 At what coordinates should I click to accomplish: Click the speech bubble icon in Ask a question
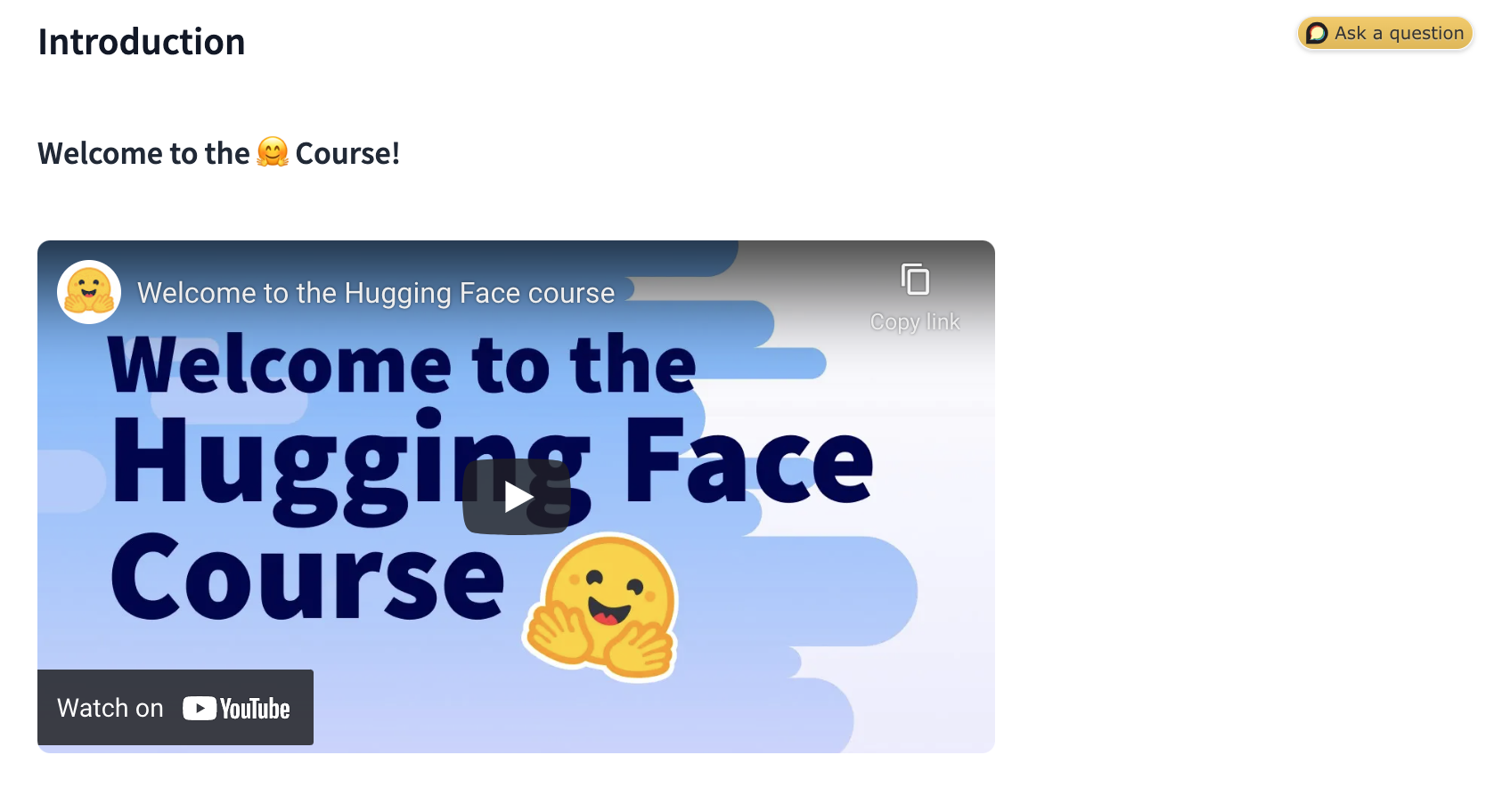coord(1317,33)
